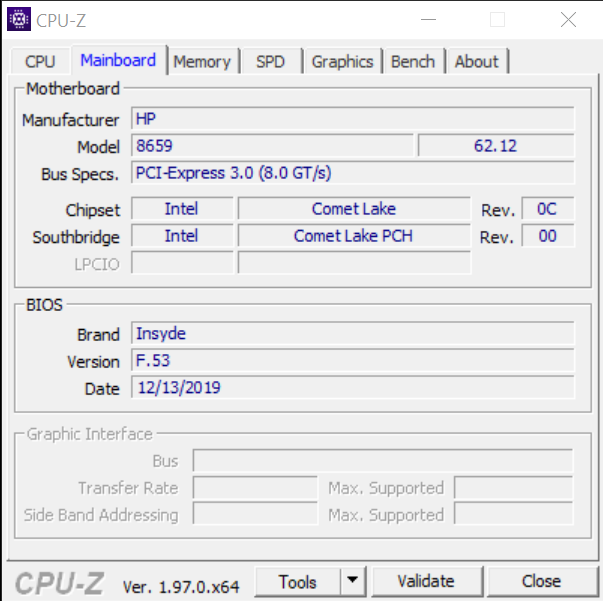Click the BIOS Date 12/13/2019 field
Screen dimensions: 603x601
(353, 387)
